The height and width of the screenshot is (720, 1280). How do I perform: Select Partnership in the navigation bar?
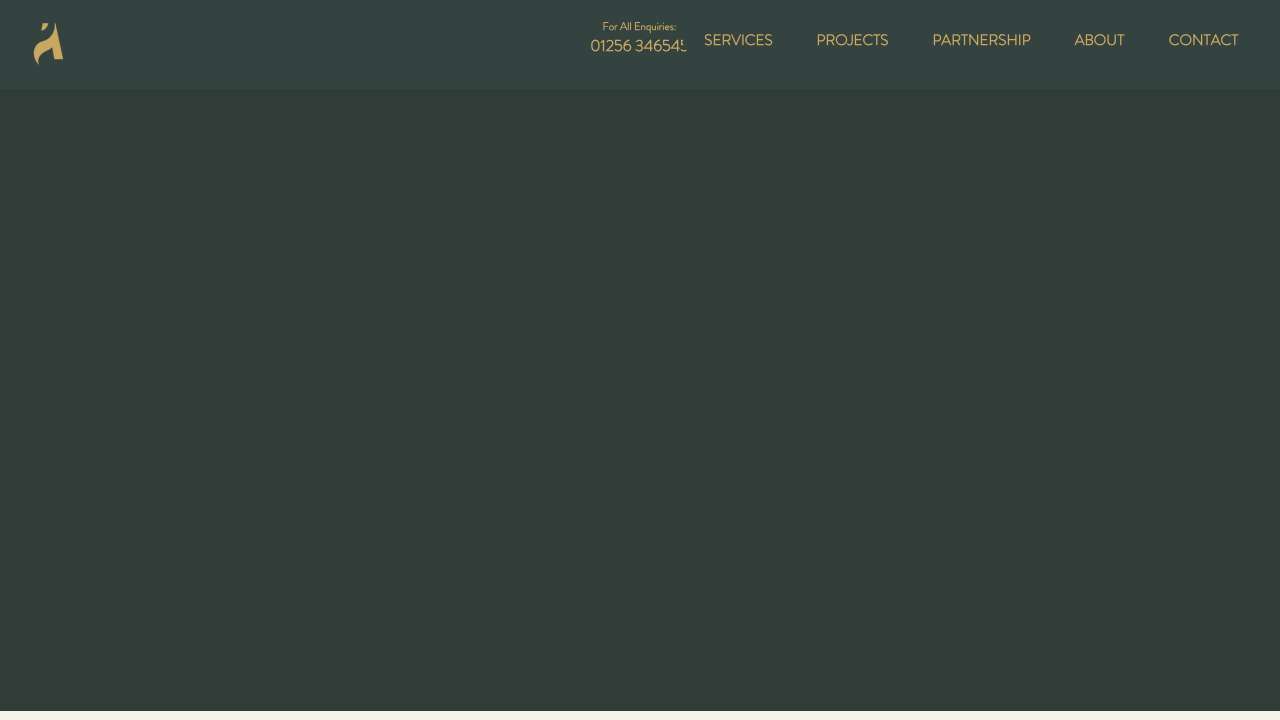click(x=981, y=40)
